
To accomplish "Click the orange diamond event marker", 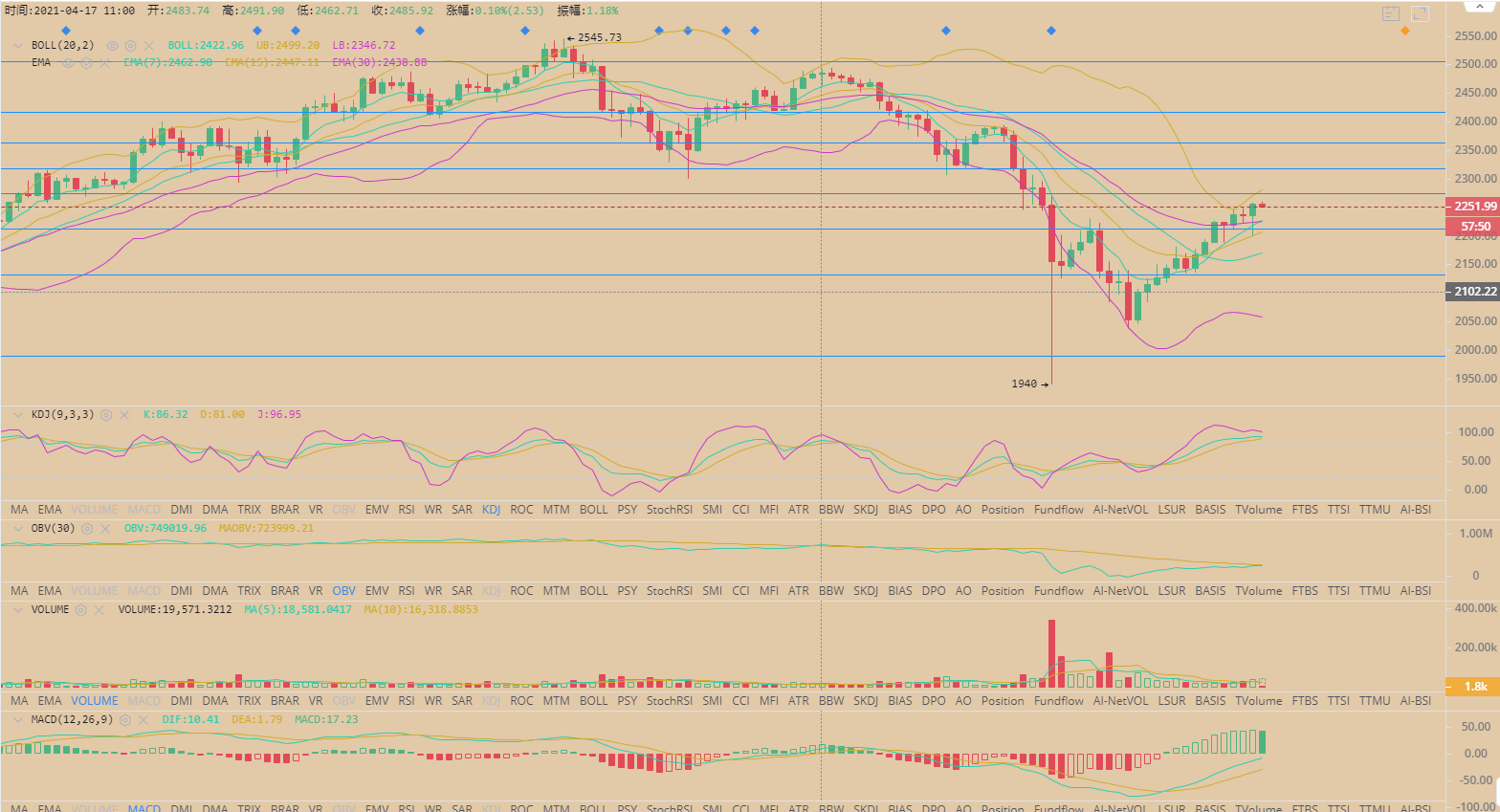I will pyautogui.click(x=1404, y=31).
